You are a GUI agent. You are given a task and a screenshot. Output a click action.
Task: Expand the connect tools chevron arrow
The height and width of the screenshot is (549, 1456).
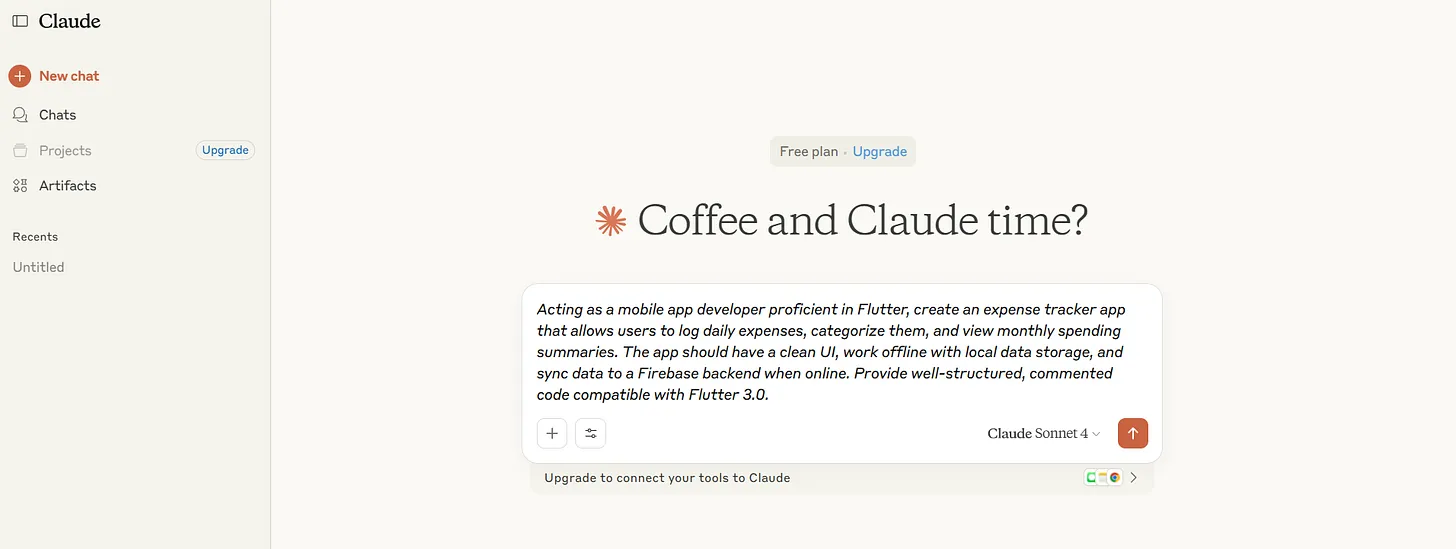pos(1134,478)
